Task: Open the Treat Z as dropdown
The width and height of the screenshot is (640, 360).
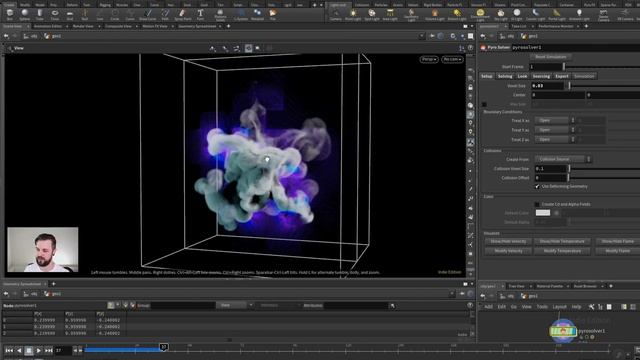Action: pos(554,140)
